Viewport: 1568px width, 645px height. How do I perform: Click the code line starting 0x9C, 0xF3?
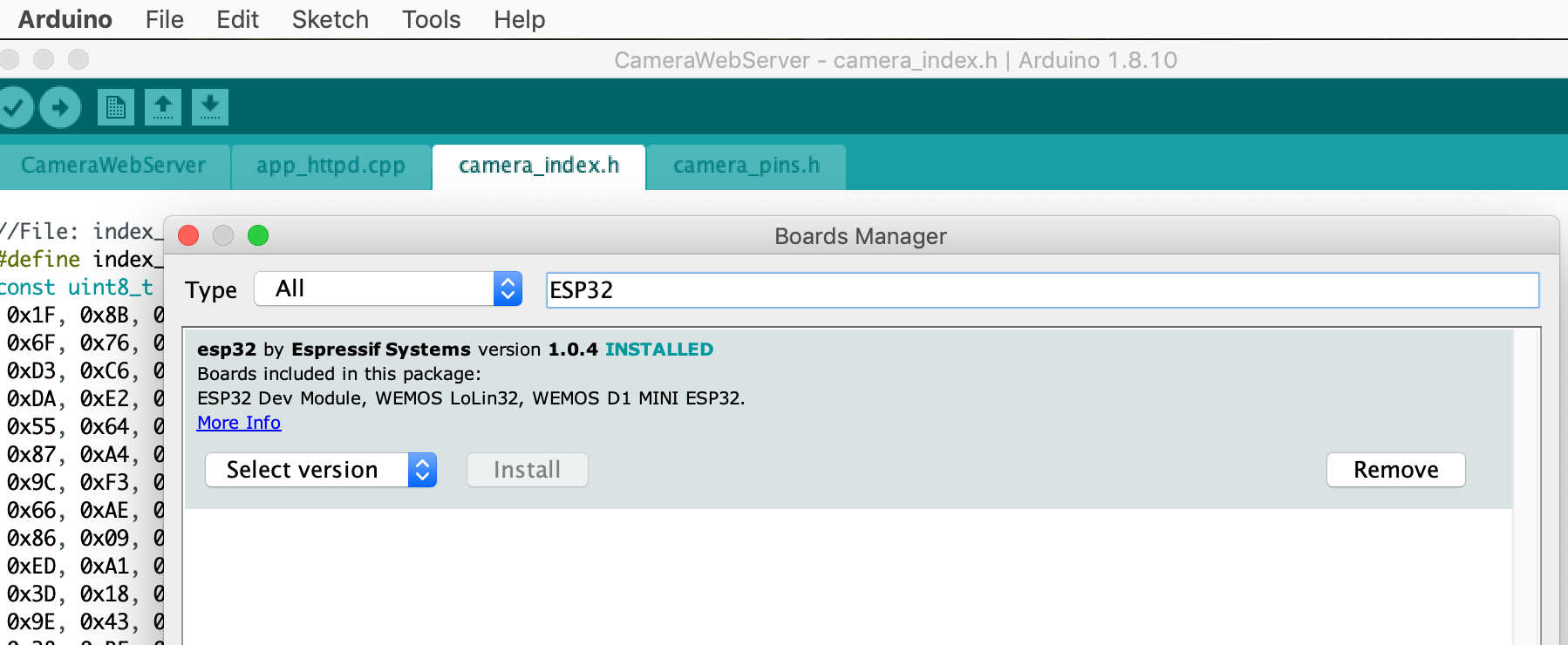pyautogui.click(x=85, y=482)
